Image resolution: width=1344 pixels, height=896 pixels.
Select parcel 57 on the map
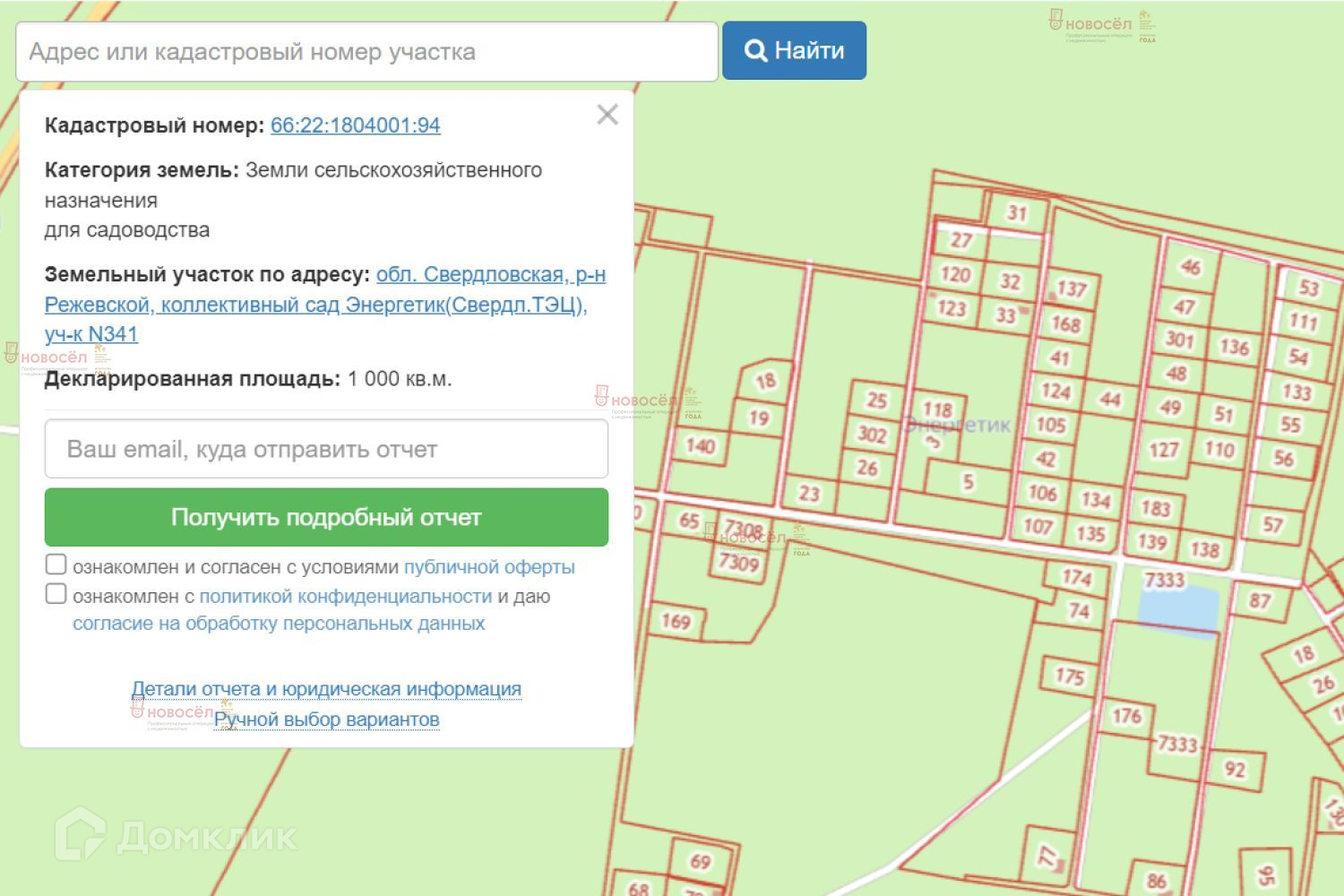[x=1272, y=524]
